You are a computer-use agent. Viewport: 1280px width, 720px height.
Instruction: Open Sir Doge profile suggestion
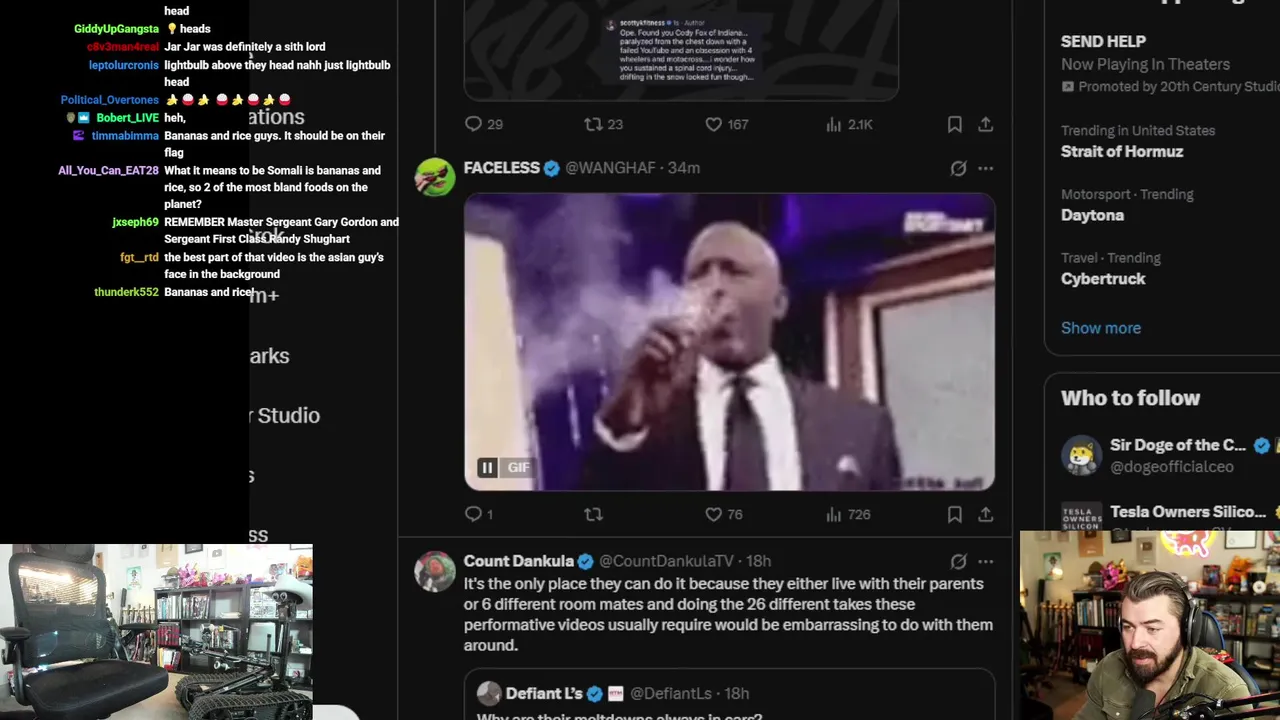click(x=1165, y=455)
